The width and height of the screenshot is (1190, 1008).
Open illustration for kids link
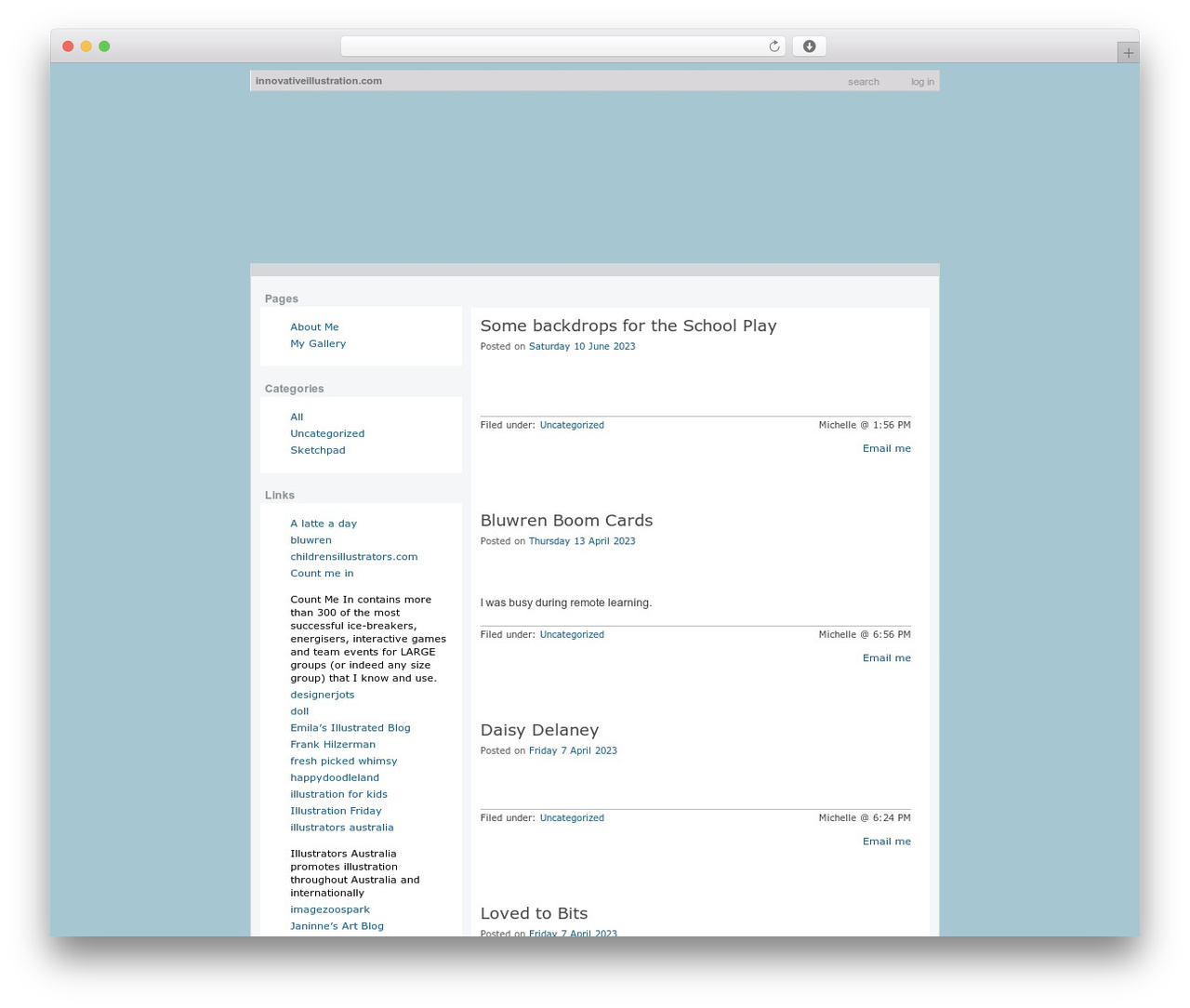[339, 795]
